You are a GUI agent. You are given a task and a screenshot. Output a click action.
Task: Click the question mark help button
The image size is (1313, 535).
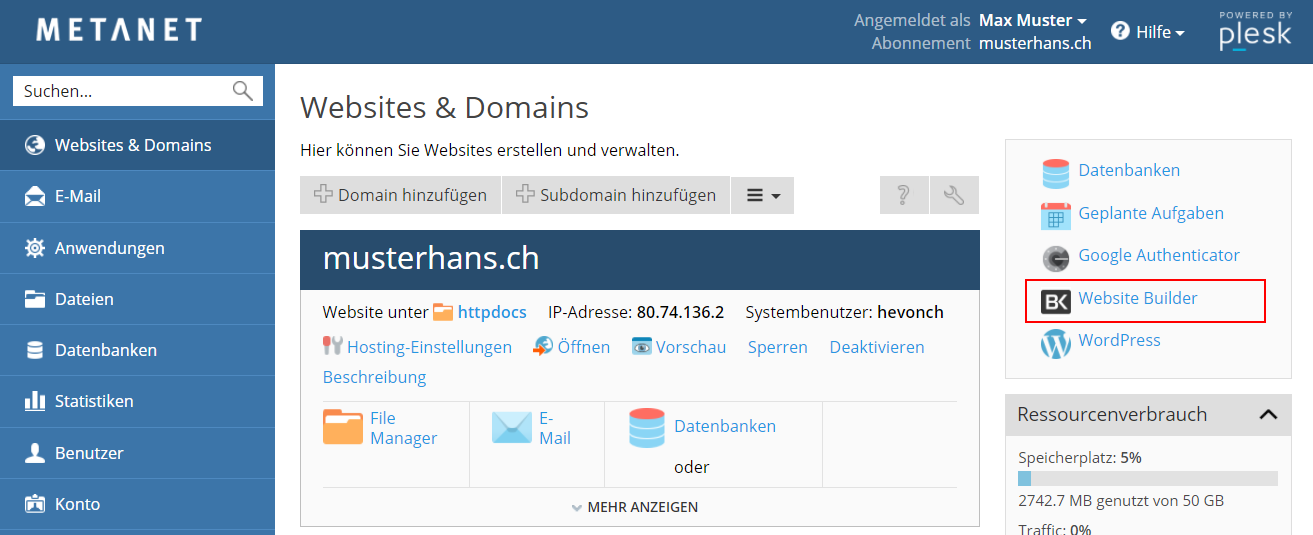(904, 195)
